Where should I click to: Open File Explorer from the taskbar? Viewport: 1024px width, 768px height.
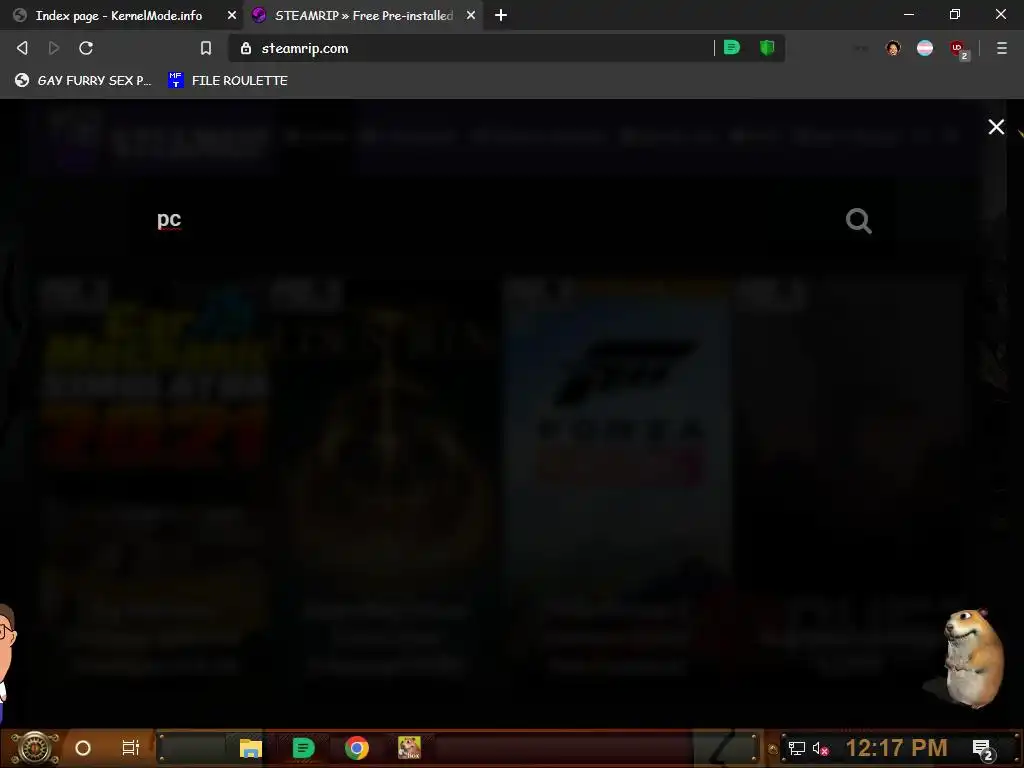(x=251, y=748)
